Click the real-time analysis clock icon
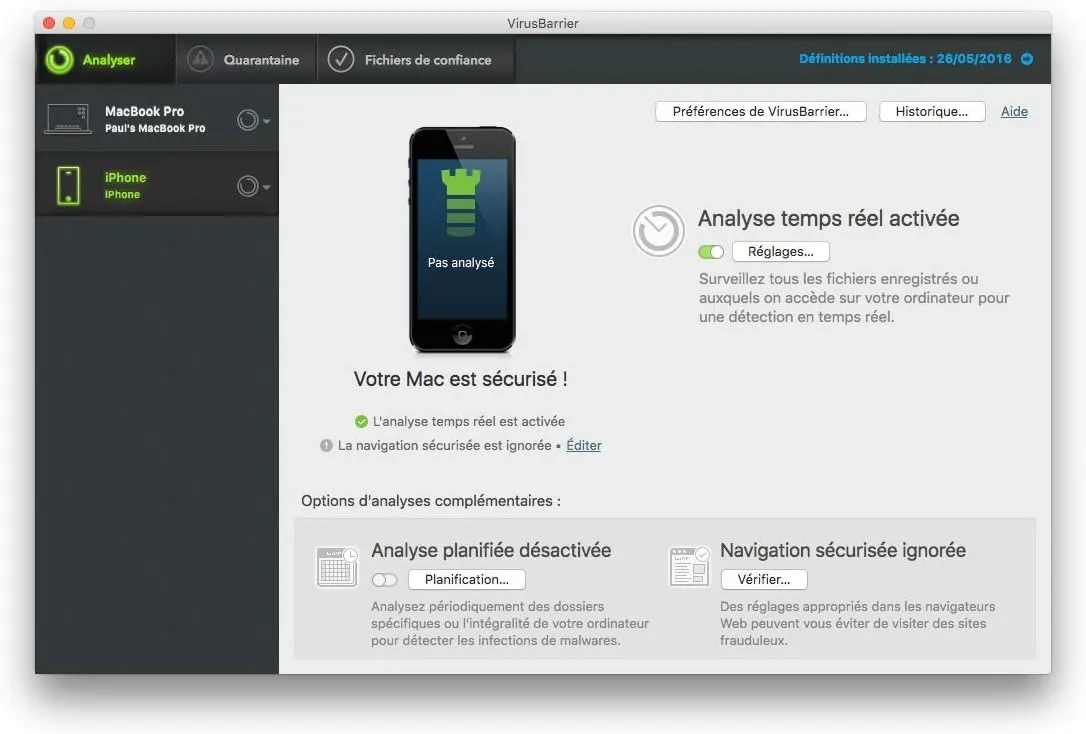 coord(658,230)
